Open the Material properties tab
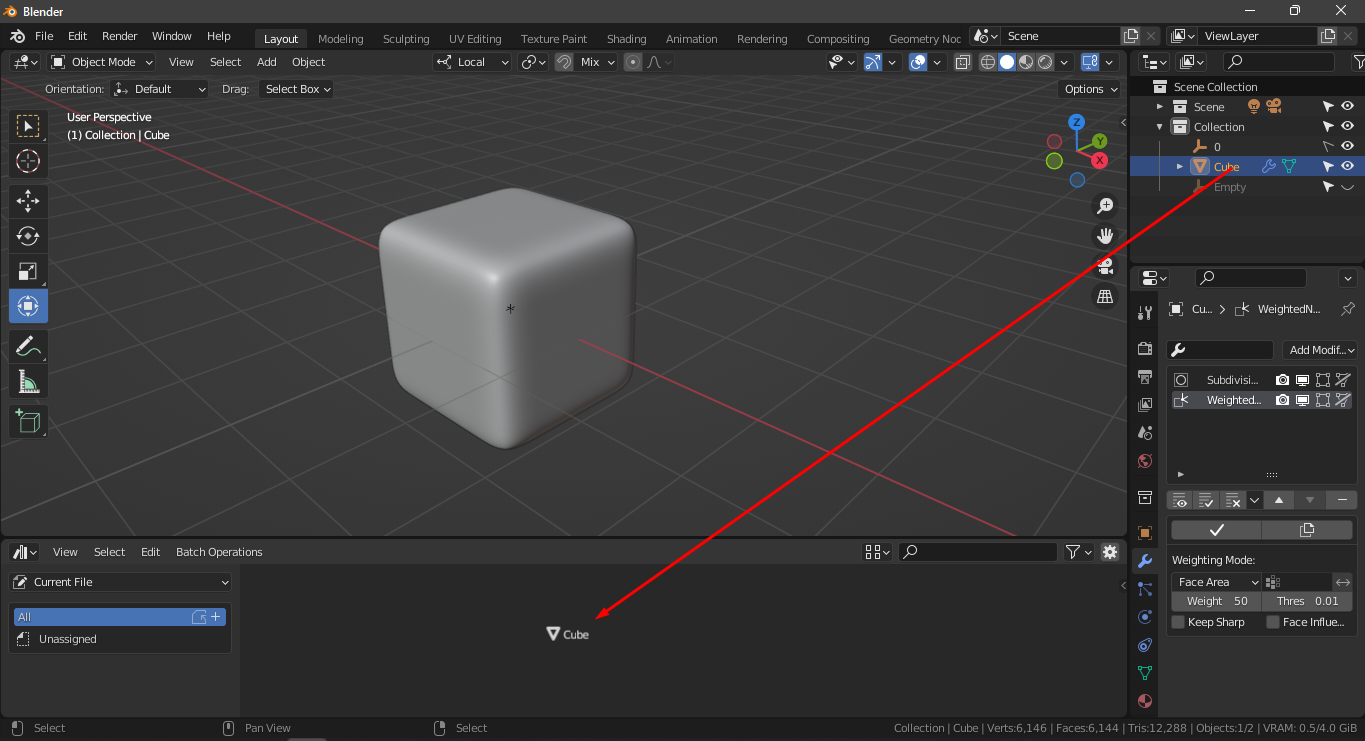Viewport: 1365px width, 741px height. point(1145,701)
